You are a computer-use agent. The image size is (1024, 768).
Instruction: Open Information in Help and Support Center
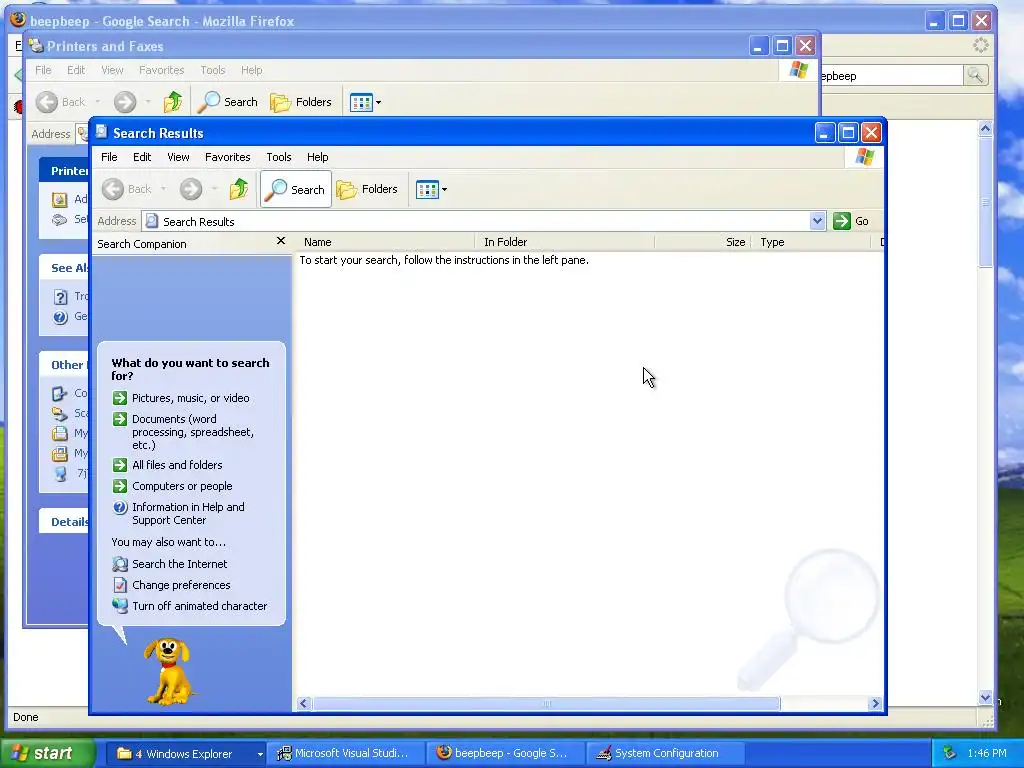(x=188, y=513)
